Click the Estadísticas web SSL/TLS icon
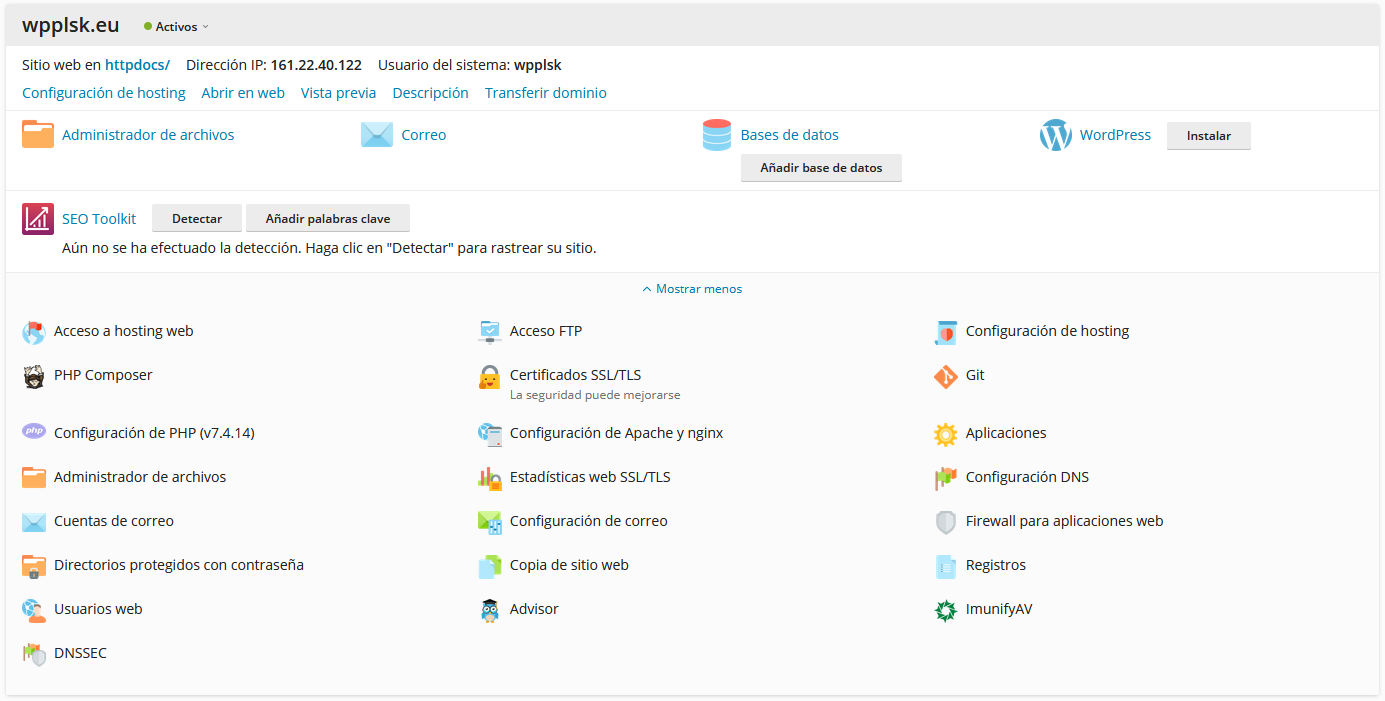This screenshot has height=701, width=1385. click(489, 478)
